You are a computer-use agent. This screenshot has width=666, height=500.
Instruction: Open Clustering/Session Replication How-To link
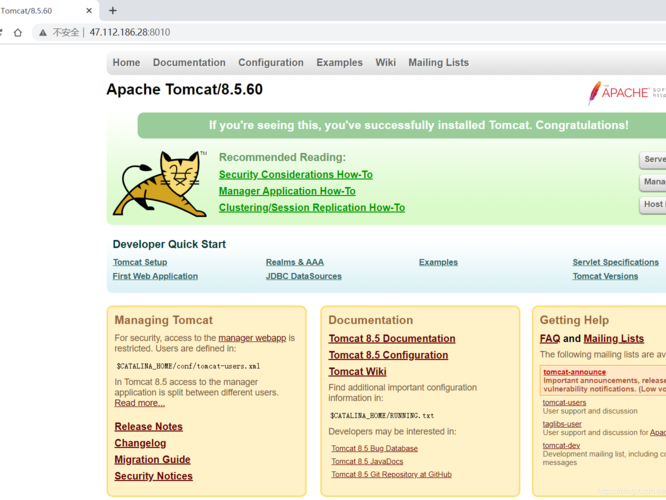click(312, 208)
